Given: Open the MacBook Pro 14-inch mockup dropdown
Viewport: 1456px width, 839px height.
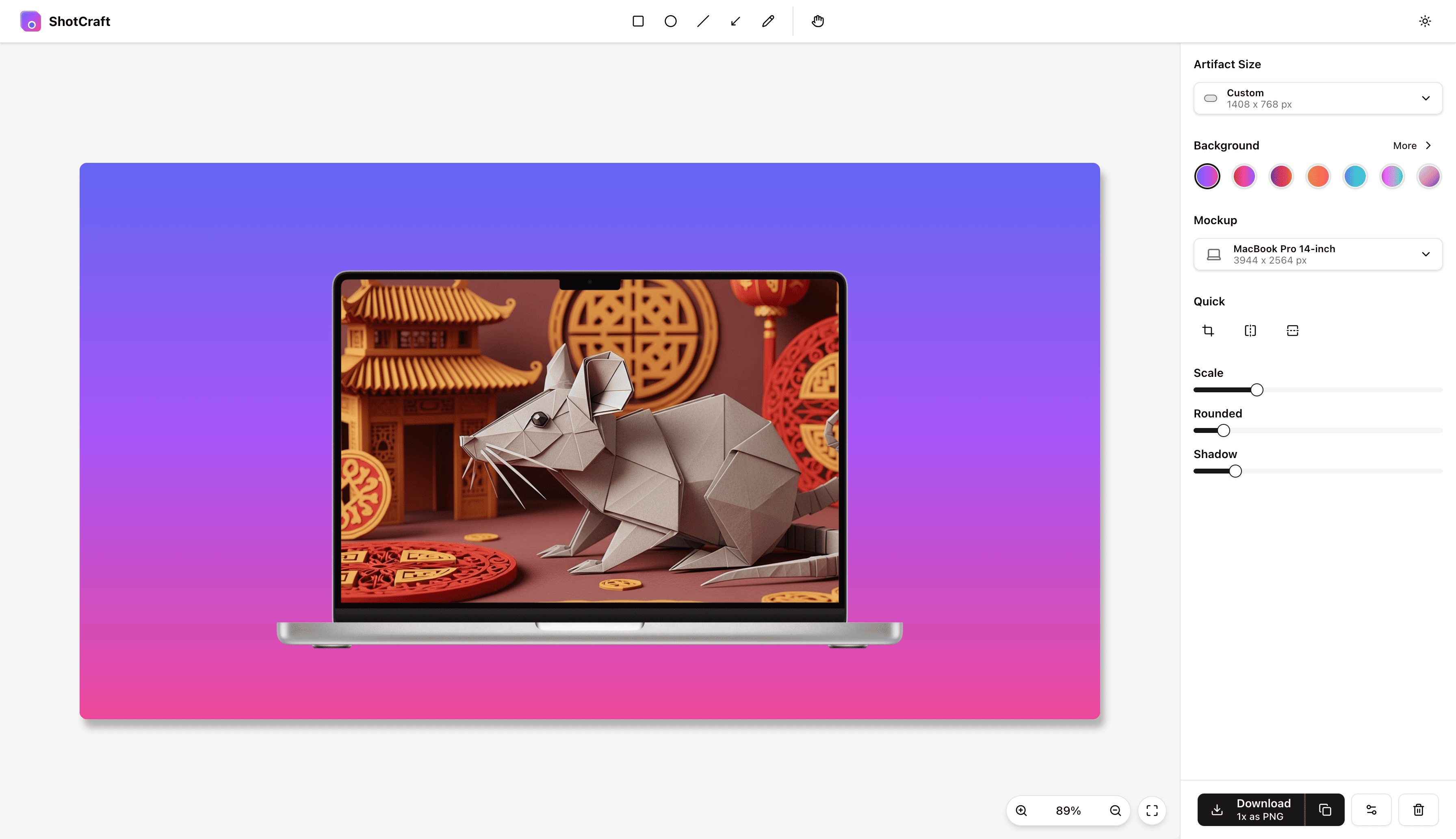Looking at the screenshot, I should click(1317, 254).
